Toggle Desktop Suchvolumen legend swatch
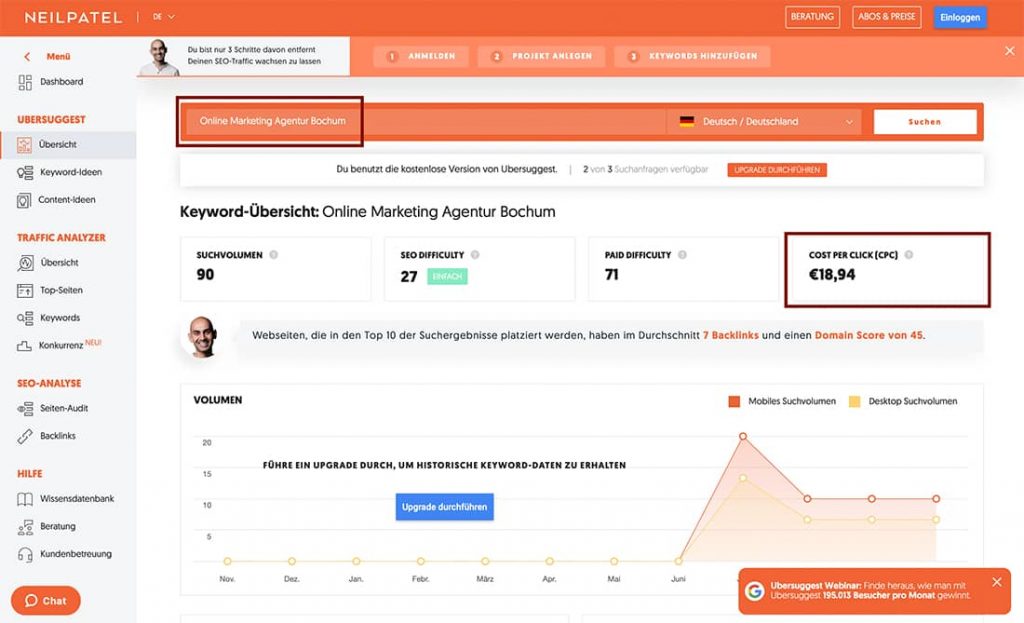1024x623 pixels. [854, 402]
